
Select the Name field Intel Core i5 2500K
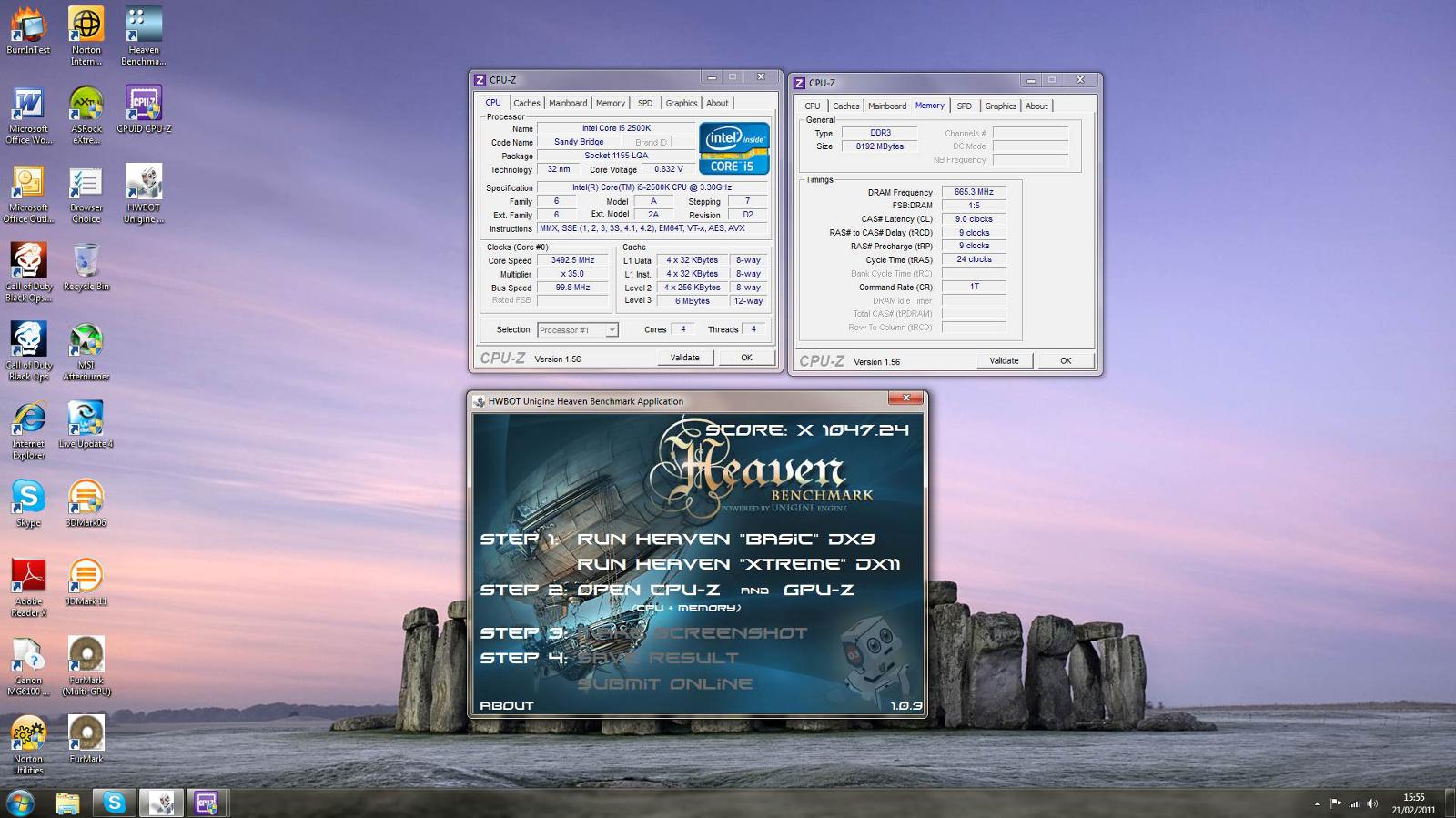pyautogui.click(x=616, y=128)
